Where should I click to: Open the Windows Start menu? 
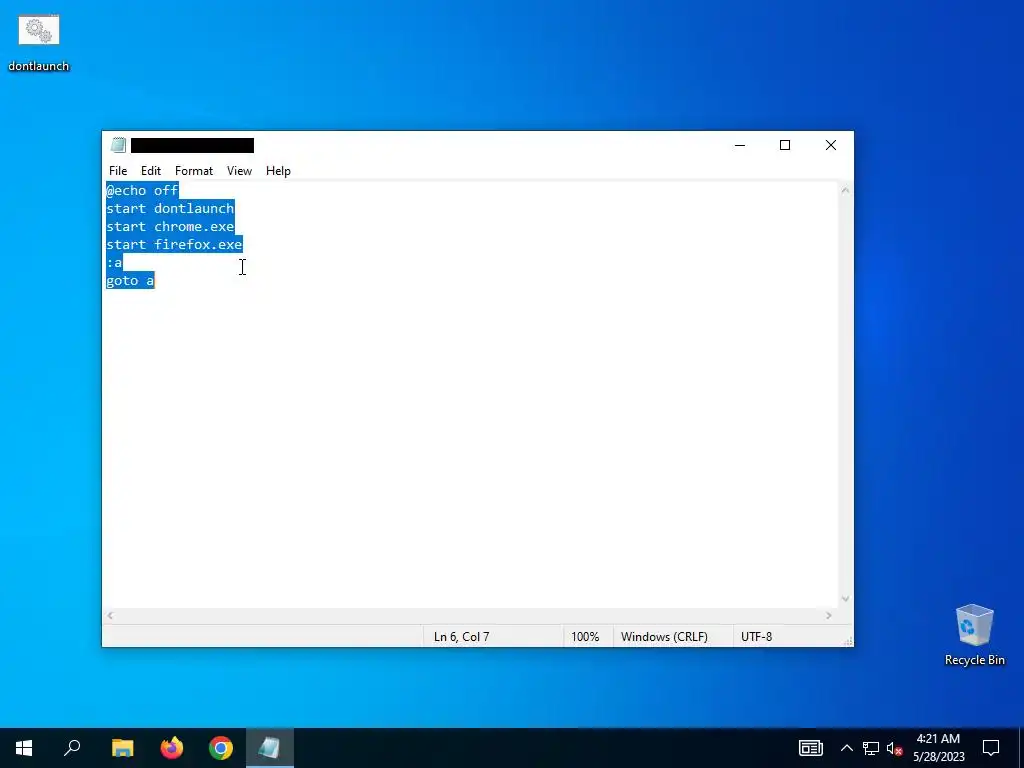point(24,748)
